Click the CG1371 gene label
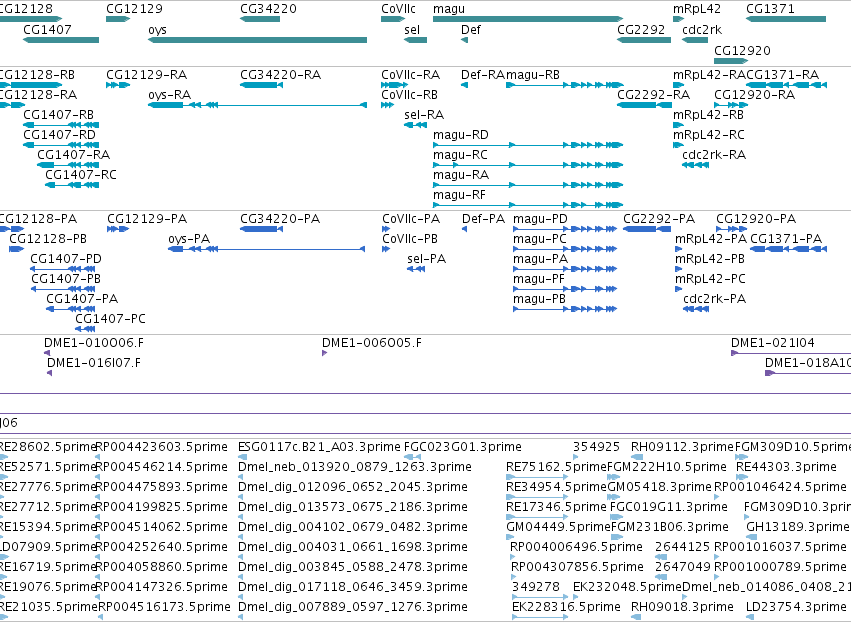851x622 pixels. pyautogui.click(x=770, y=9)
